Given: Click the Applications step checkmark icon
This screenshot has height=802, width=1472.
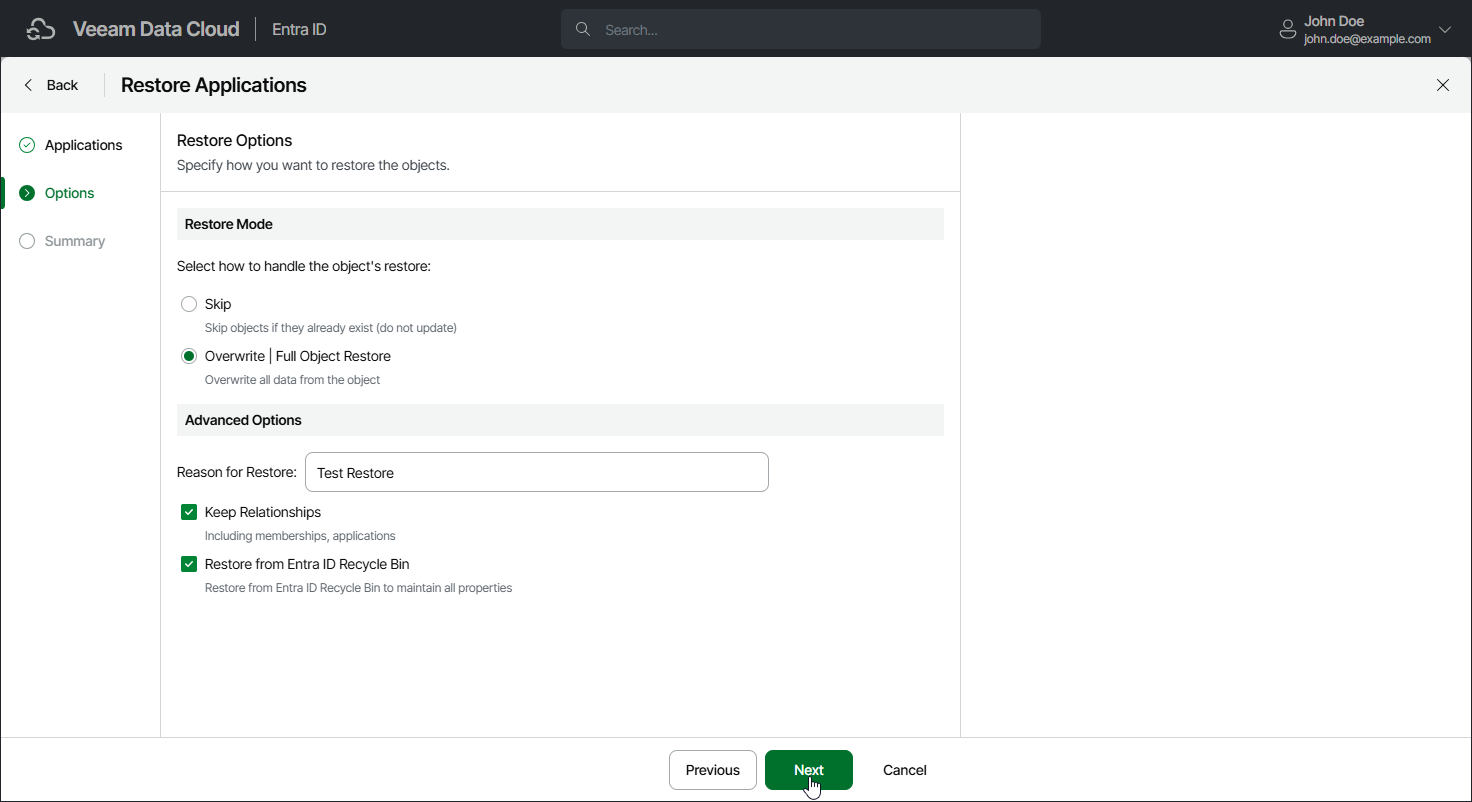Looking at the screenshot, I should (27, 145).
